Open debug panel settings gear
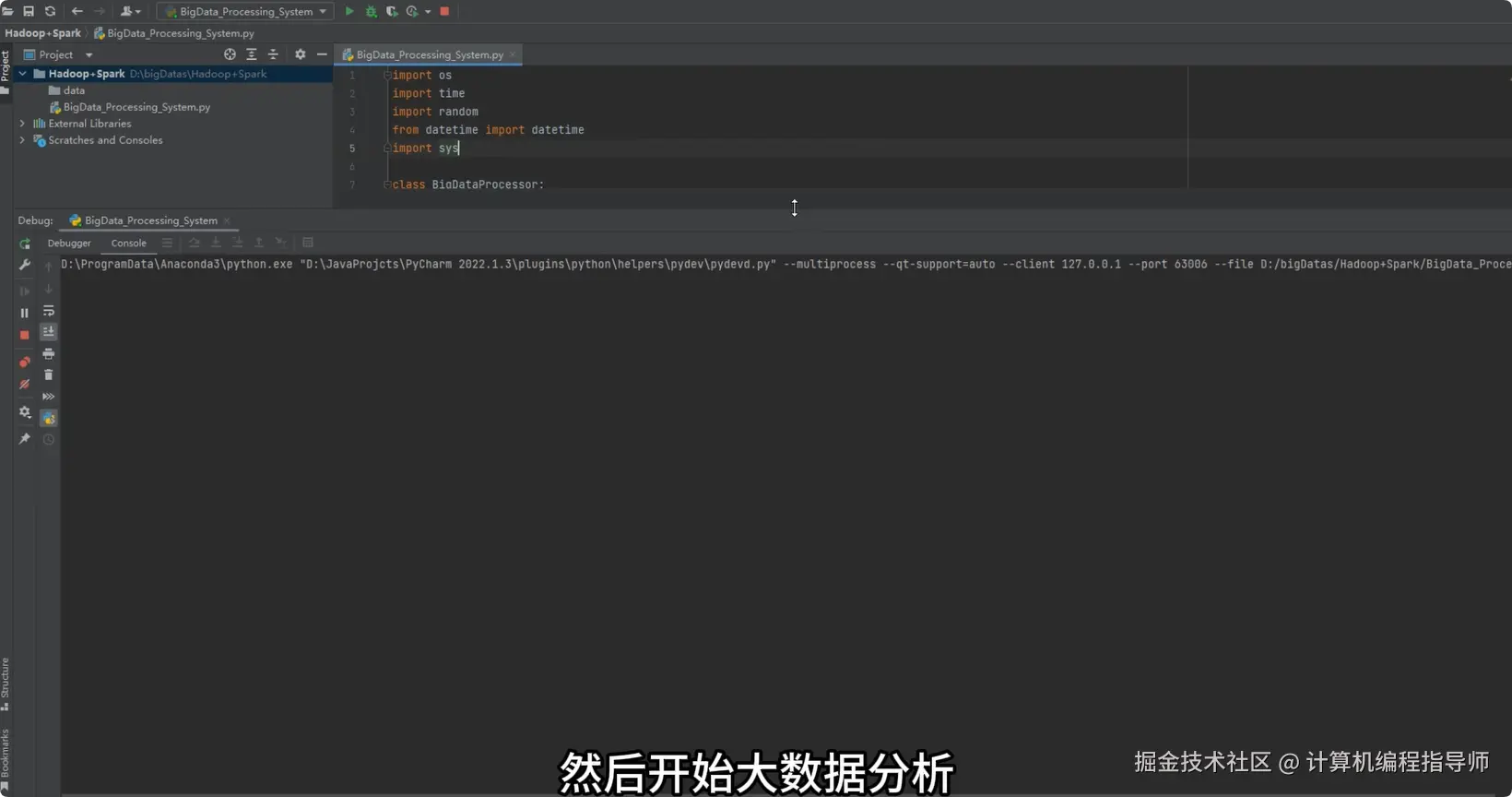The width and height of the screenshot is (1512, 797). [x=25, y=412]
